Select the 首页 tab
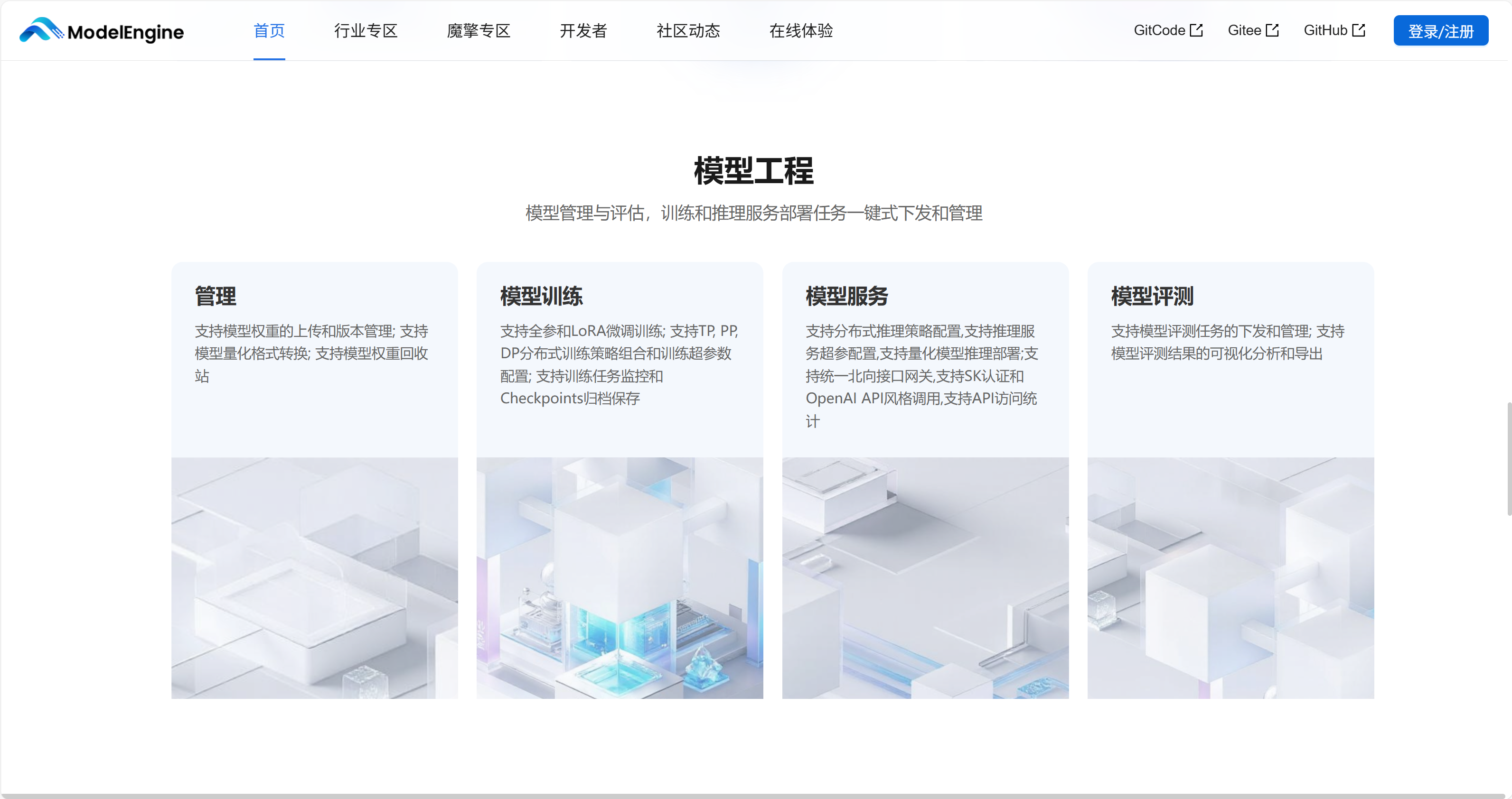1512x799 pixels. coord(269,30)
